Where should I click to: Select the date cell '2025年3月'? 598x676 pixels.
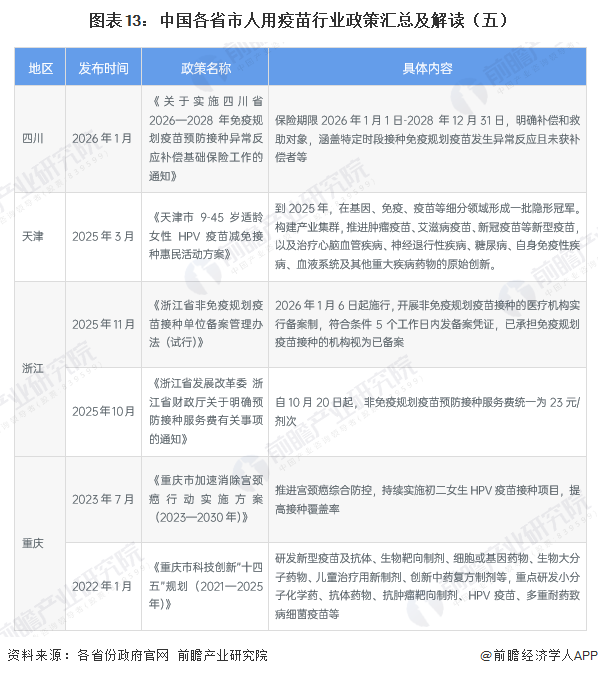103,236
